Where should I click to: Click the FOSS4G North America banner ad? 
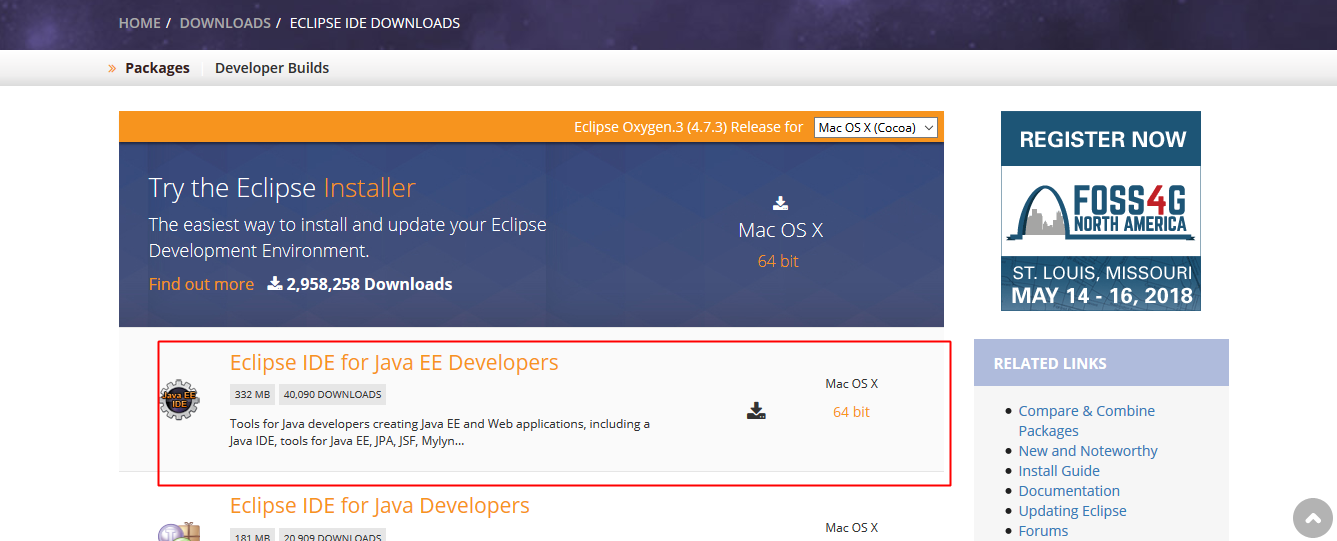(x=1101, y=211)
